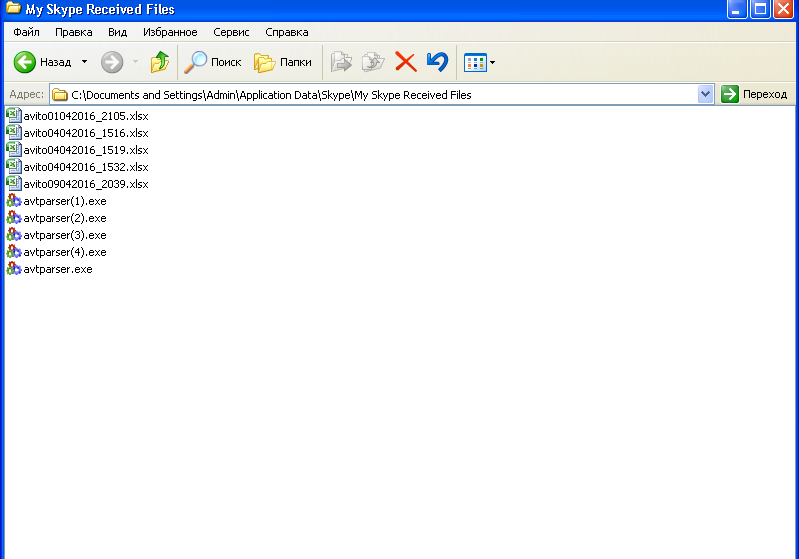Select the Excel icon of avito04042016_1516.xlsx
Image resolution: width=799 pixels, height=559 pixels.
[14, 132]
